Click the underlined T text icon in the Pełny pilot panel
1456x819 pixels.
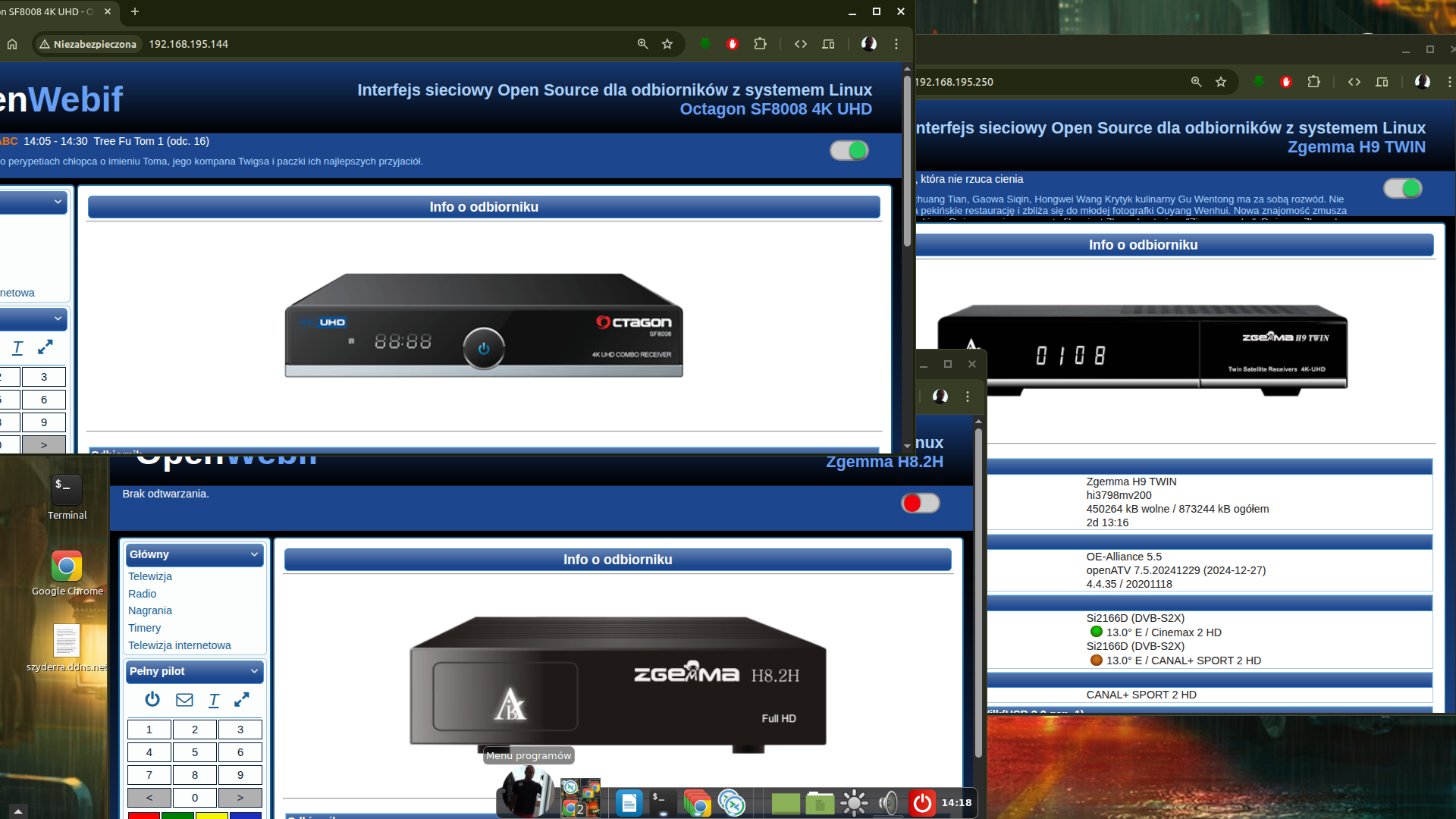[214, 700]
